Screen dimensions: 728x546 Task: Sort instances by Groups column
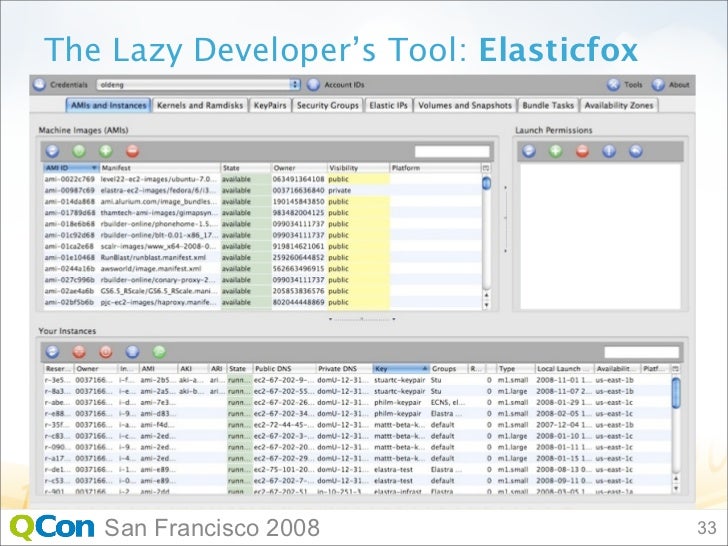click(x=448, y=369)
